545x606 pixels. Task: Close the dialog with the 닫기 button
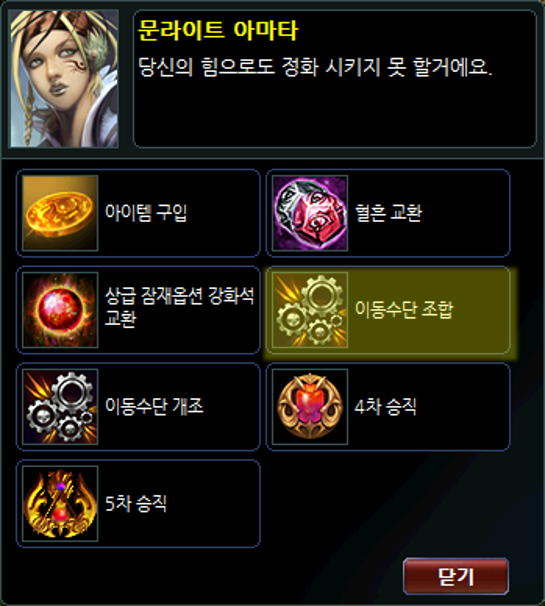(456, 576)
